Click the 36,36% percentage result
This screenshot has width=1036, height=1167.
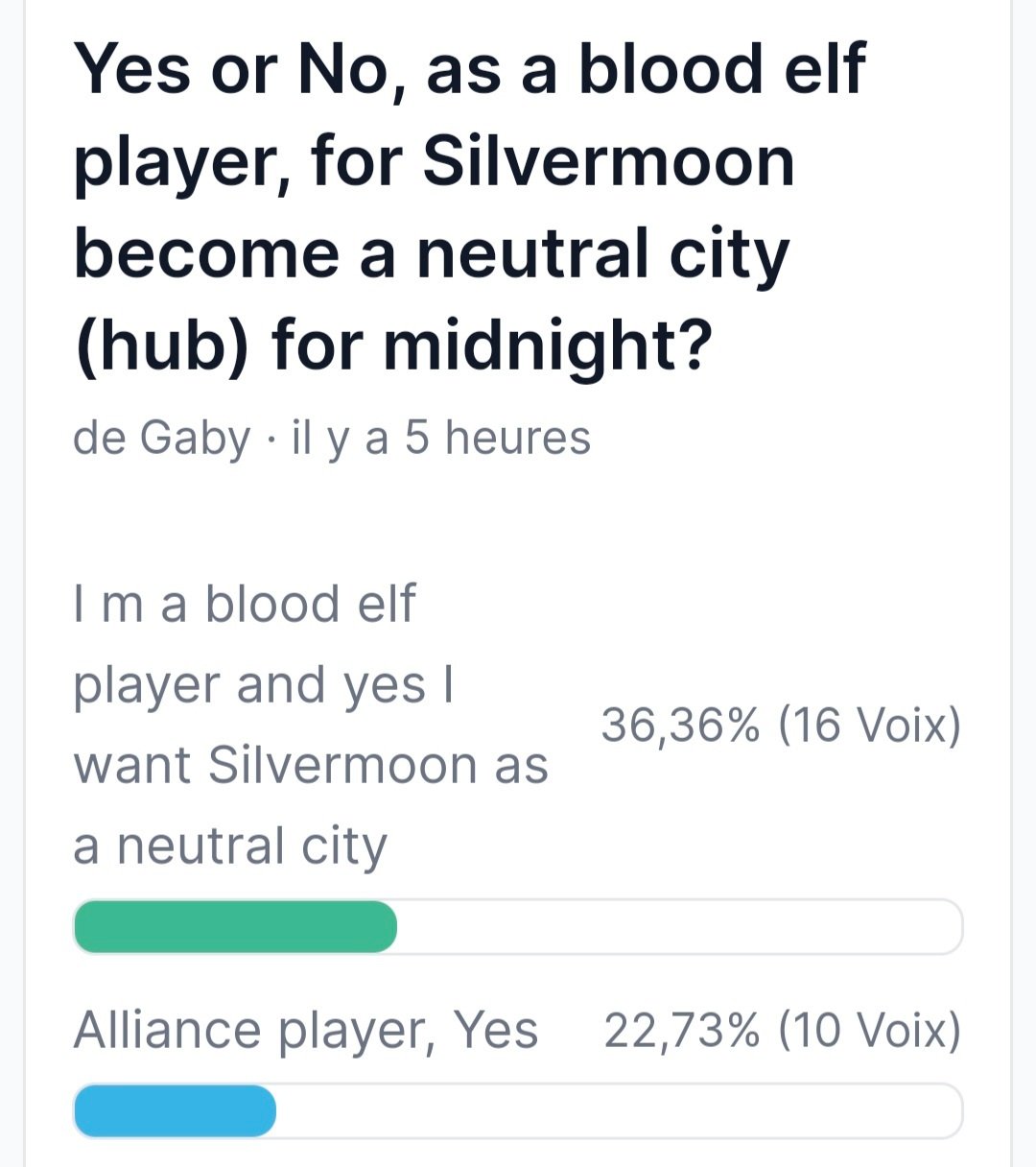tap(680, 725)
